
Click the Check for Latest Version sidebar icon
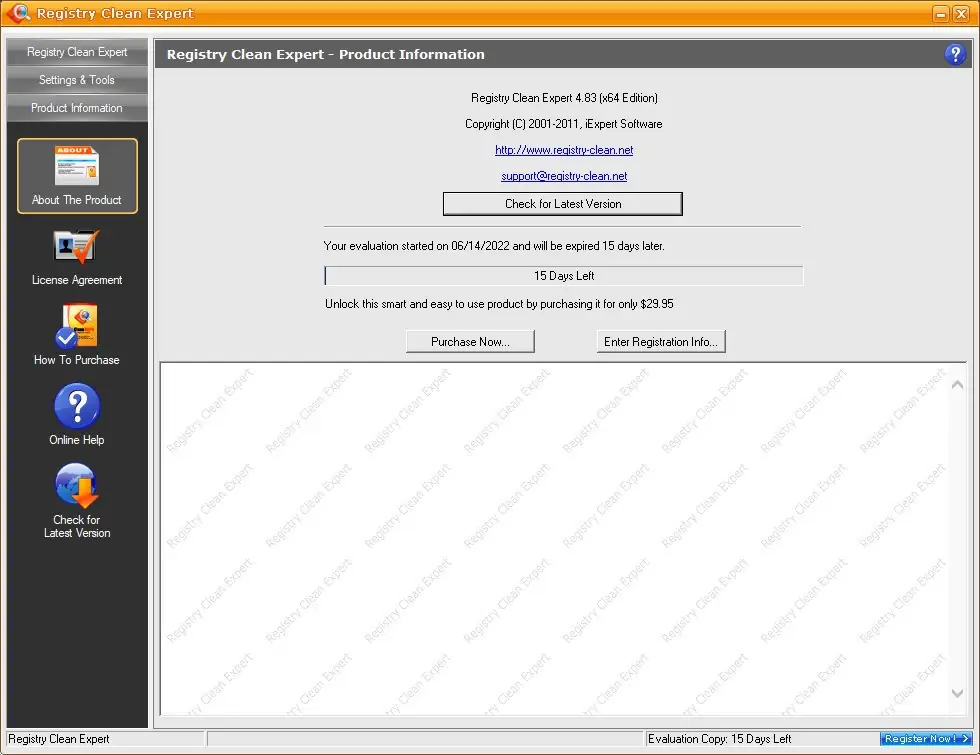(x=77, y=501)
